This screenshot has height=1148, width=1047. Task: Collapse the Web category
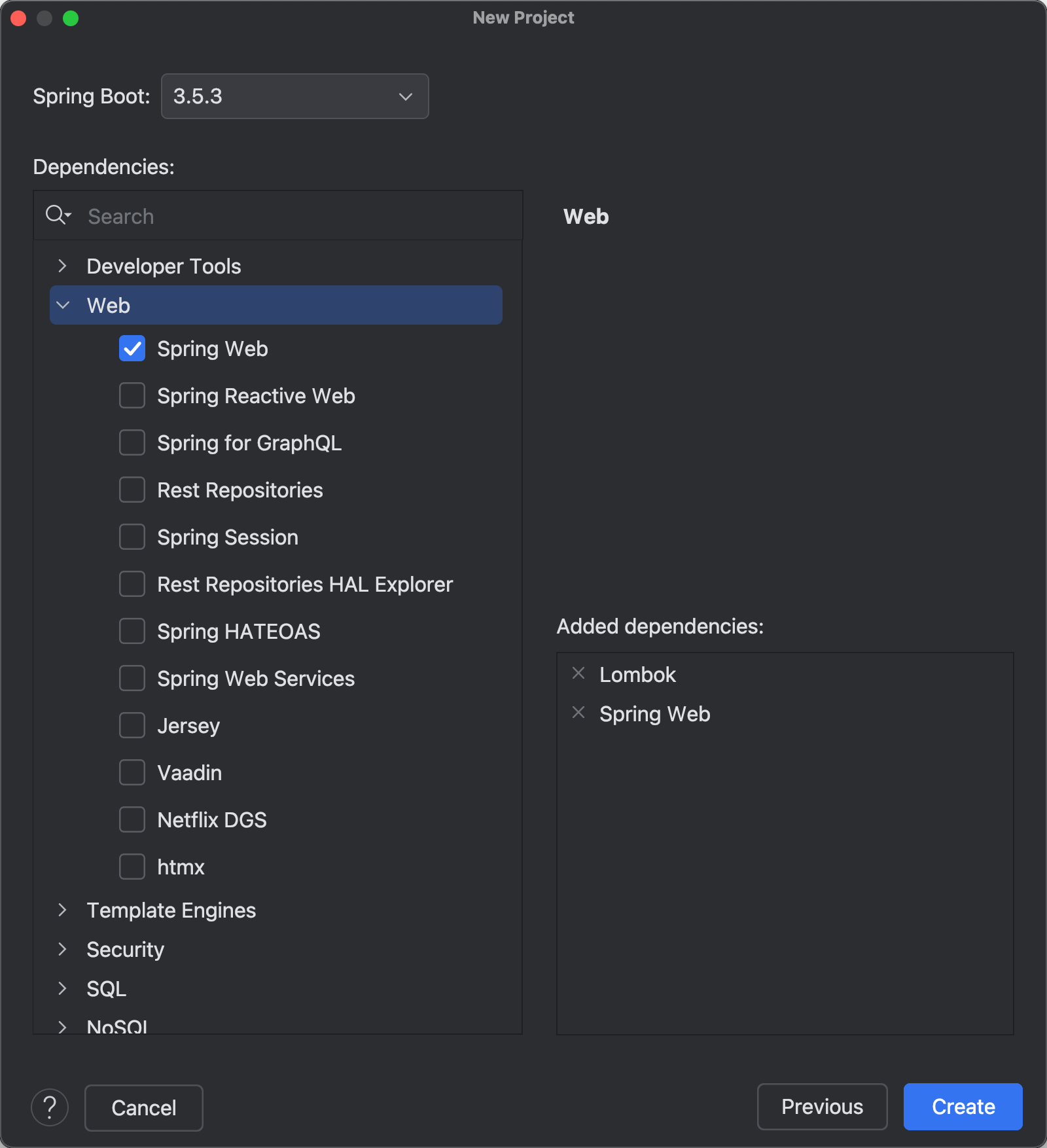(63, 306)
